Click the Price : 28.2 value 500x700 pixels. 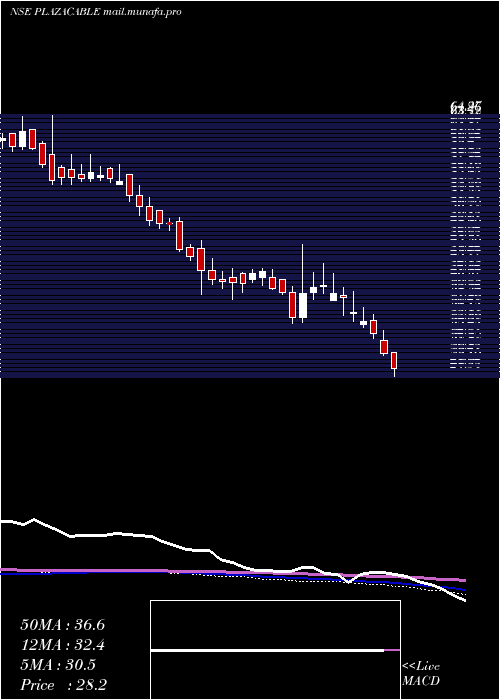(63, 685)
